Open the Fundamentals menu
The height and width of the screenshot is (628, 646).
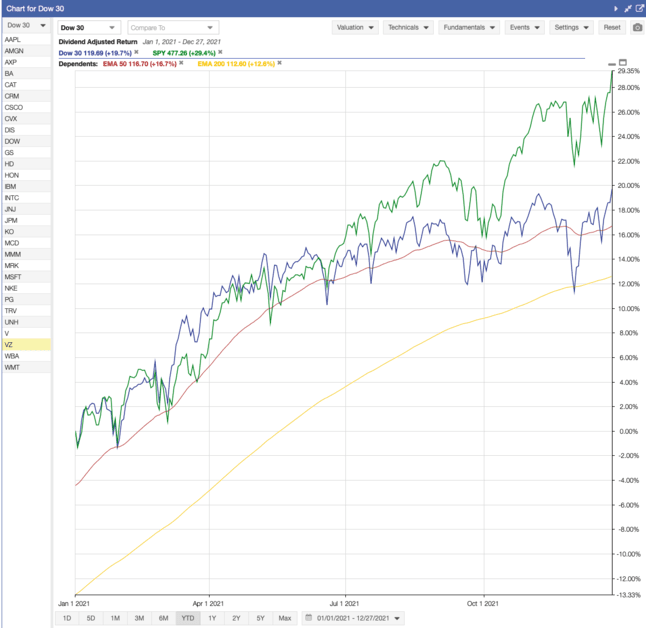469,28
